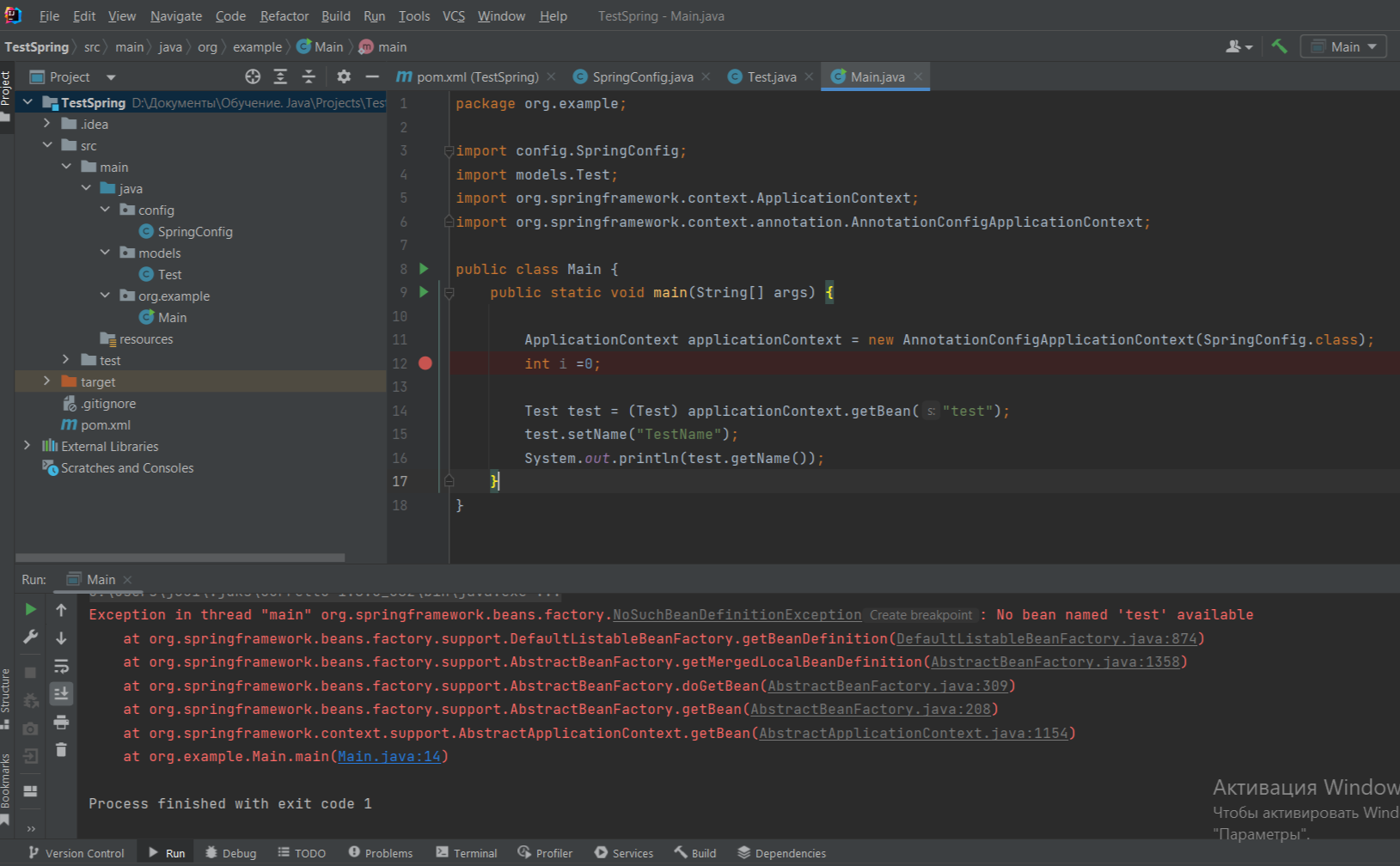Image resolution: width=1400 pixels, height=866 pixels.
Task: Close the Main.java tab
Action: pos(919,76)
